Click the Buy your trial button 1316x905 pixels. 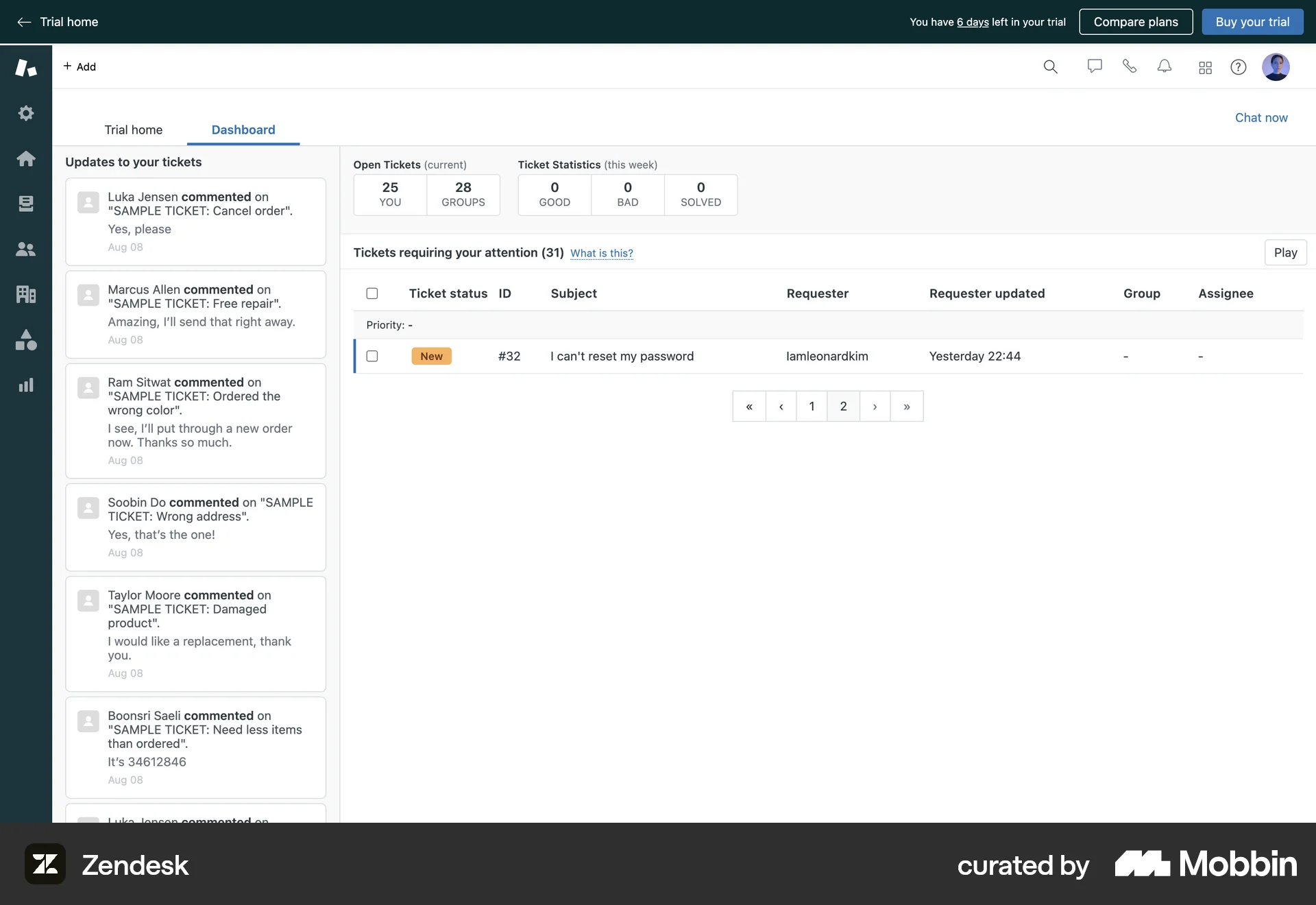click(1252, 21)
